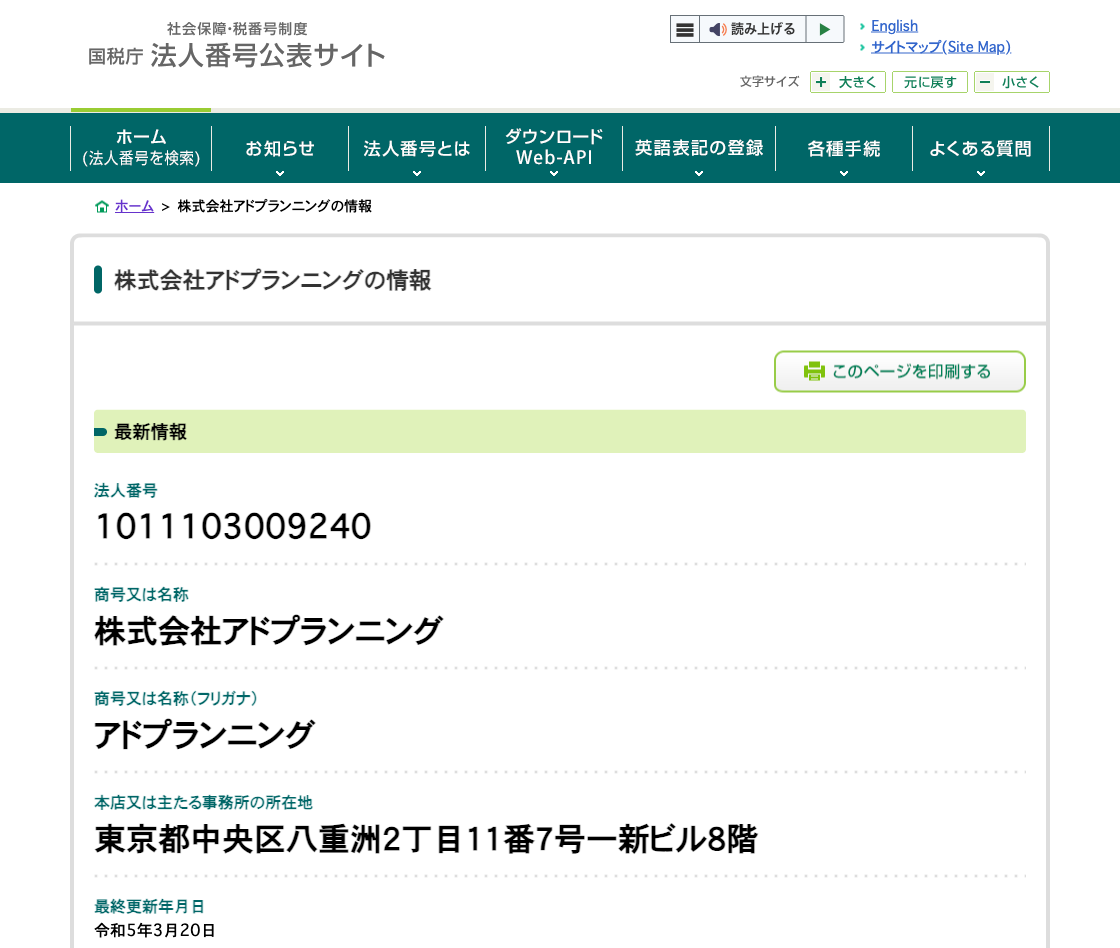Screen dimensions: 1120x948
Task: Increase text size with 大きく button
Action: [848, 82]
